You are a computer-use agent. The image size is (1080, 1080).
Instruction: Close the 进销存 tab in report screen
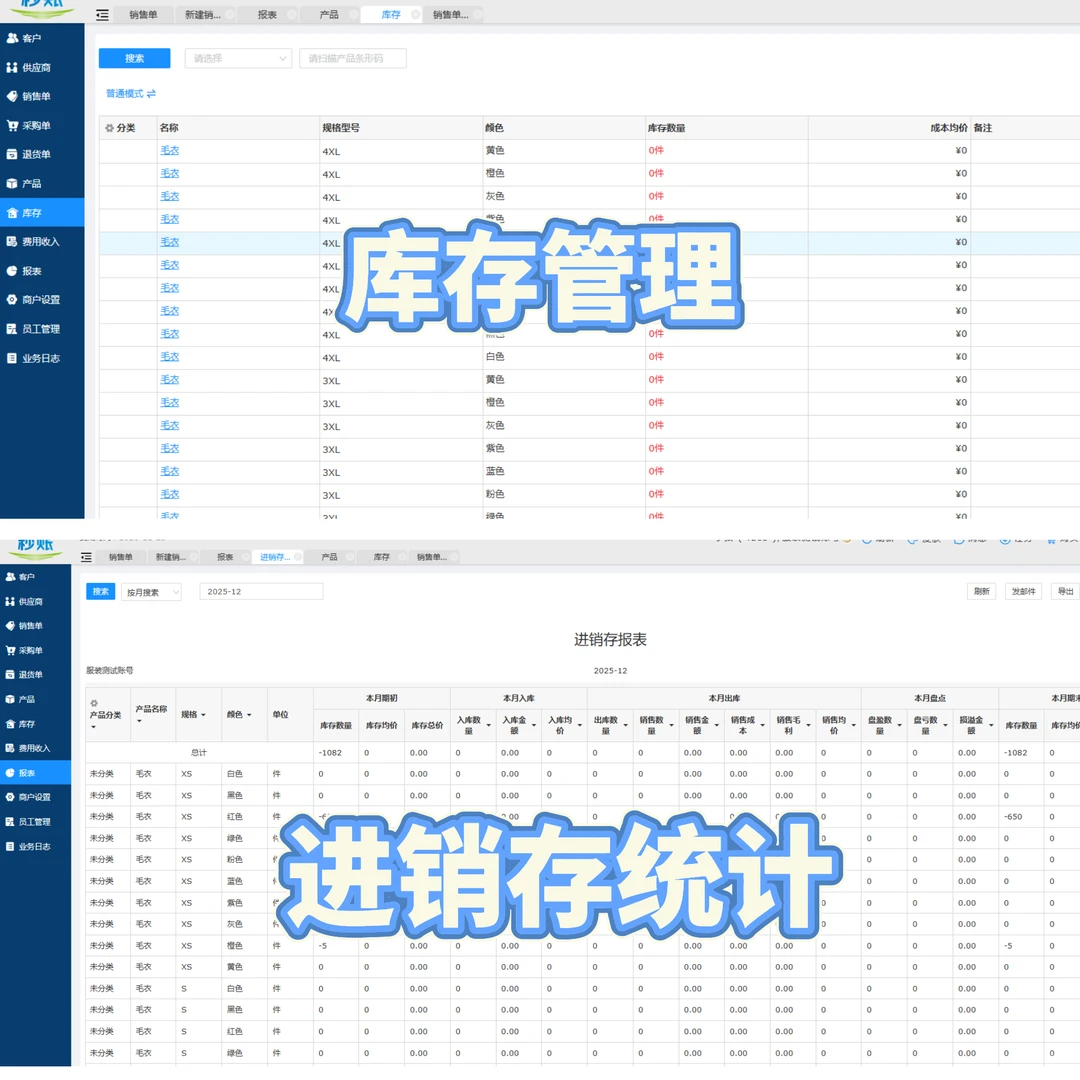[298, 557]
